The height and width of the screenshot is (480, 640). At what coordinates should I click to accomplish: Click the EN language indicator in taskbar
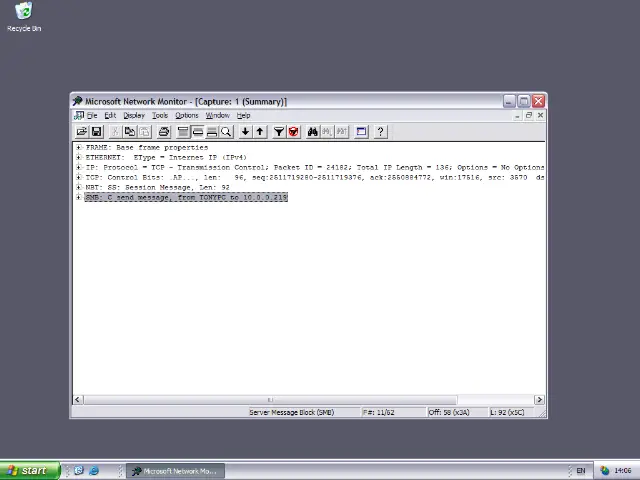click(580, 471)
